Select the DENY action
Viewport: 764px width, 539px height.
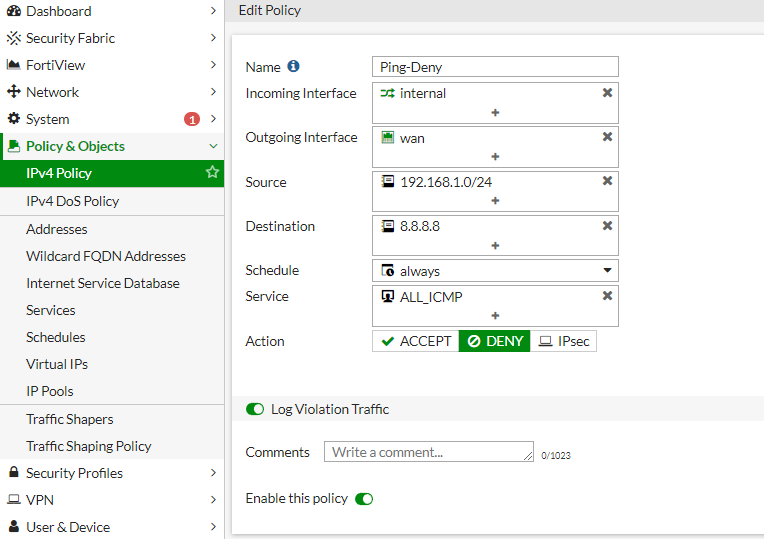[495, 341]
